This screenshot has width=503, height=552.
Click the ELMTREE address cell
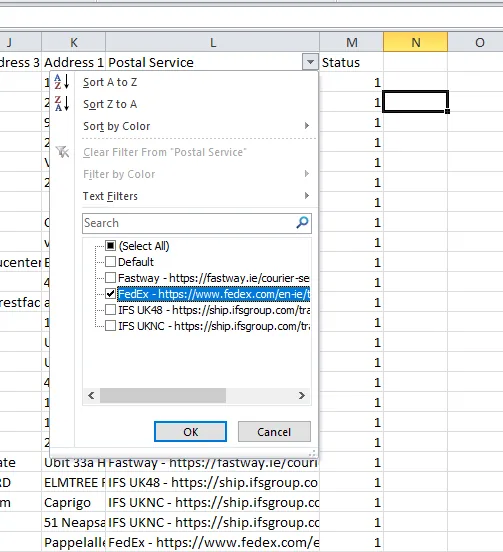tap(74, 482)
